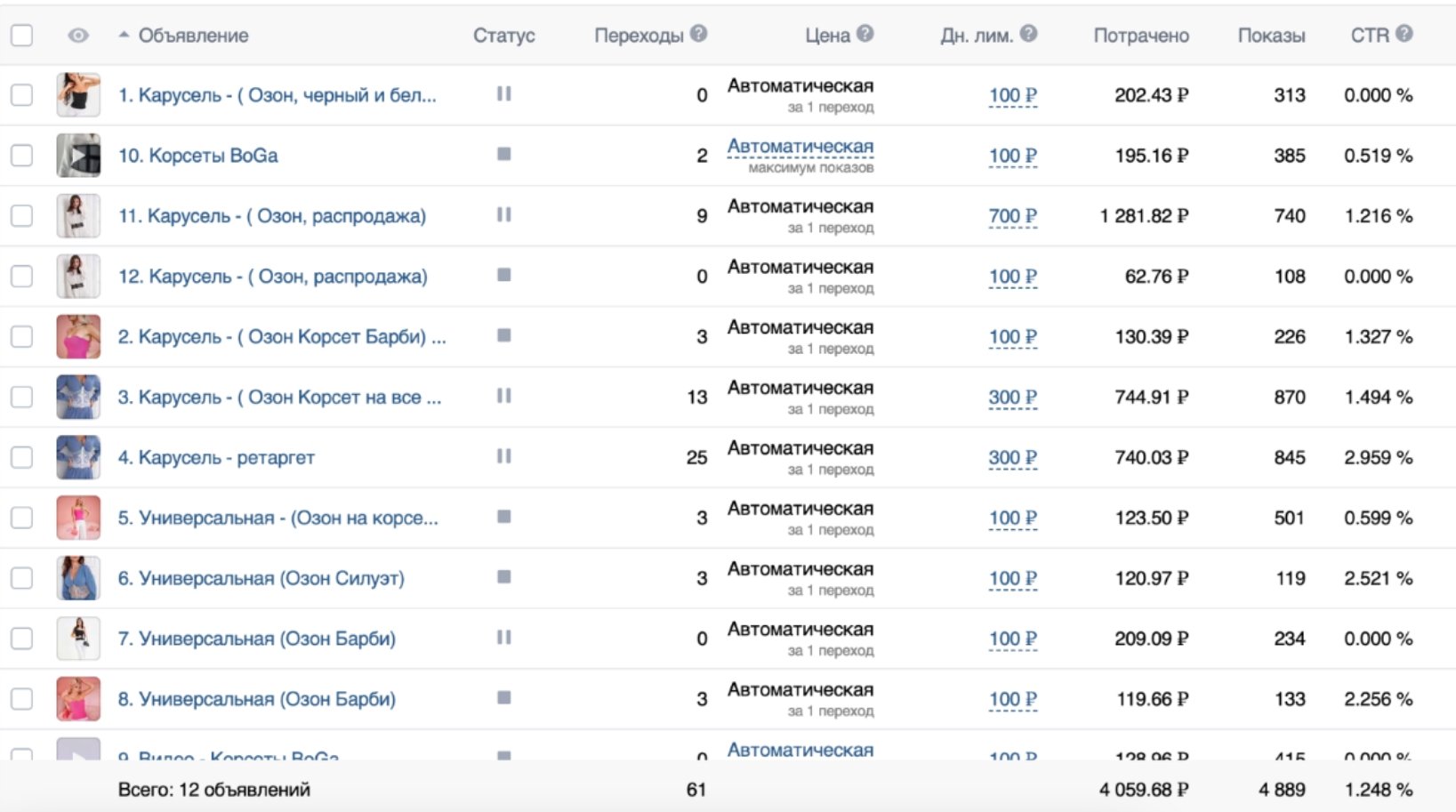Click stopped status icon for 6. Универсальная (Озон Силуэт)
The width and height of the screenshot is (1456, 812).
[x=503, y=577]
